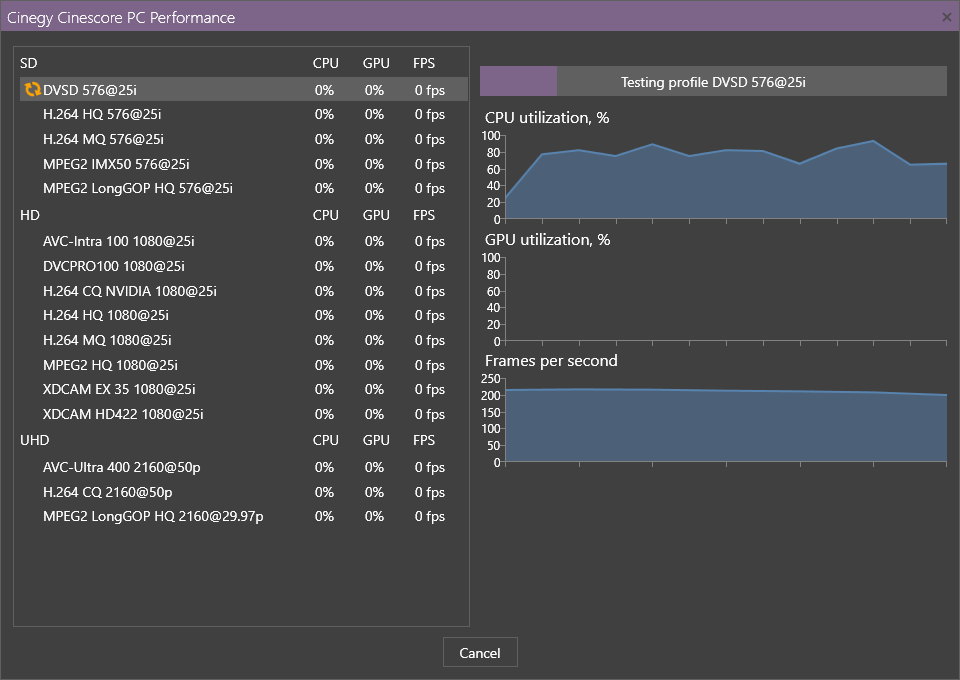Click the GPU column header in HD section
This screenshot has height=680, width=960.
(376, 215)
